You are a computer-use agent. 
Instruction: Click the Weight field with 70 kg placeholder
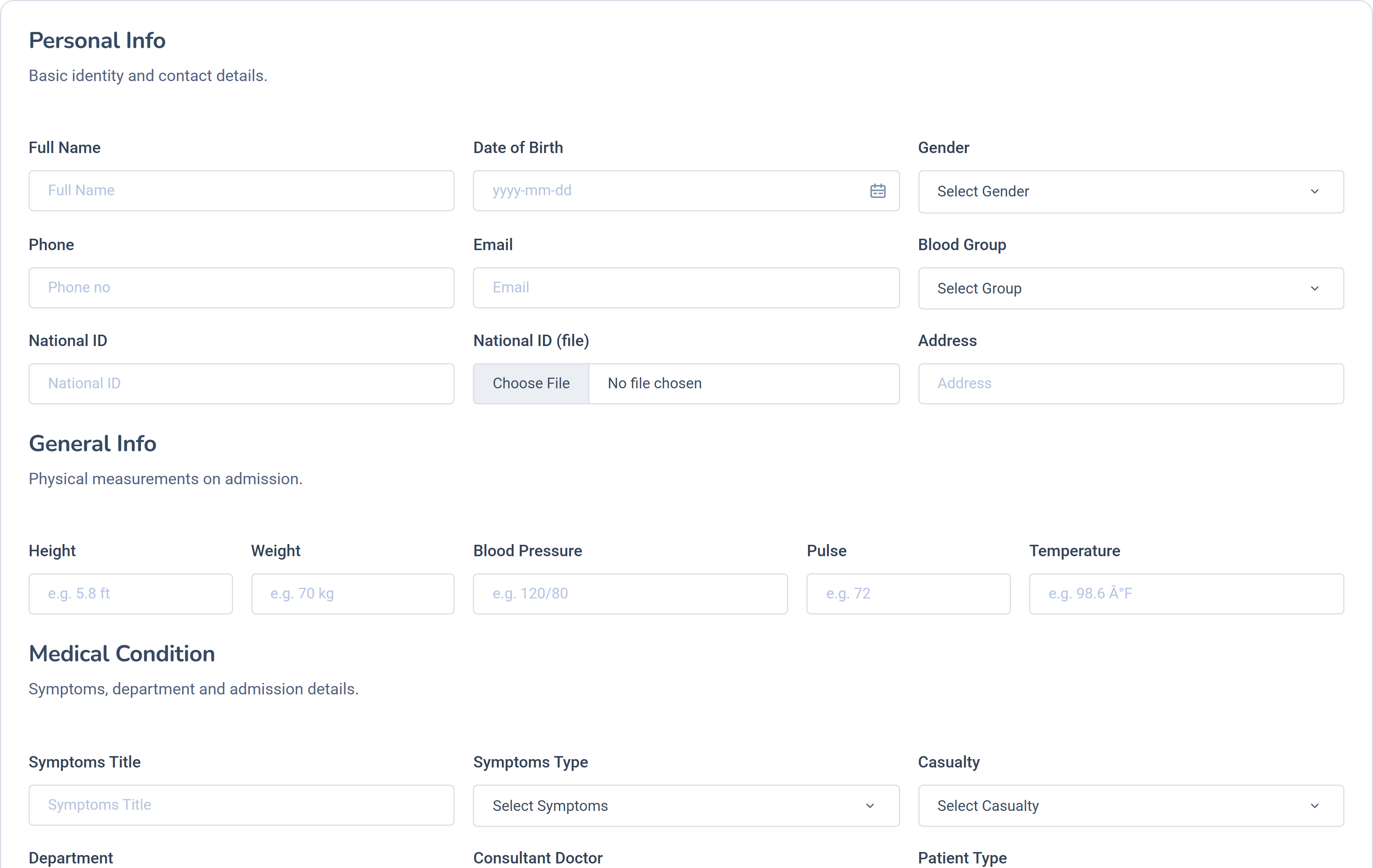click(x=352, y=594)
